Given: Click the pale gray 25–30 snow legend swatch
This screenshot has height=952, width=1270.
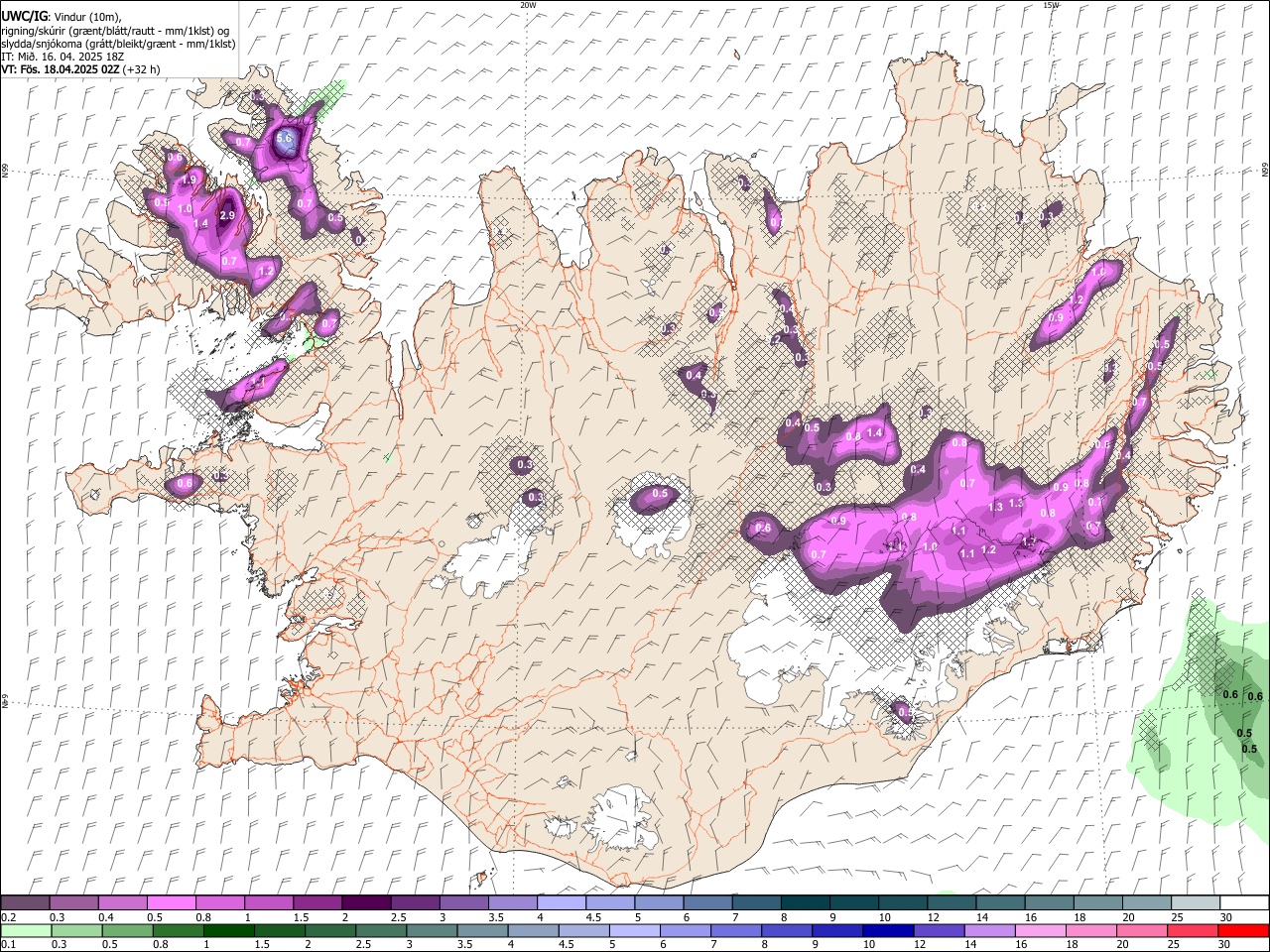Looking at the screenshot, I should (1197, 902).
